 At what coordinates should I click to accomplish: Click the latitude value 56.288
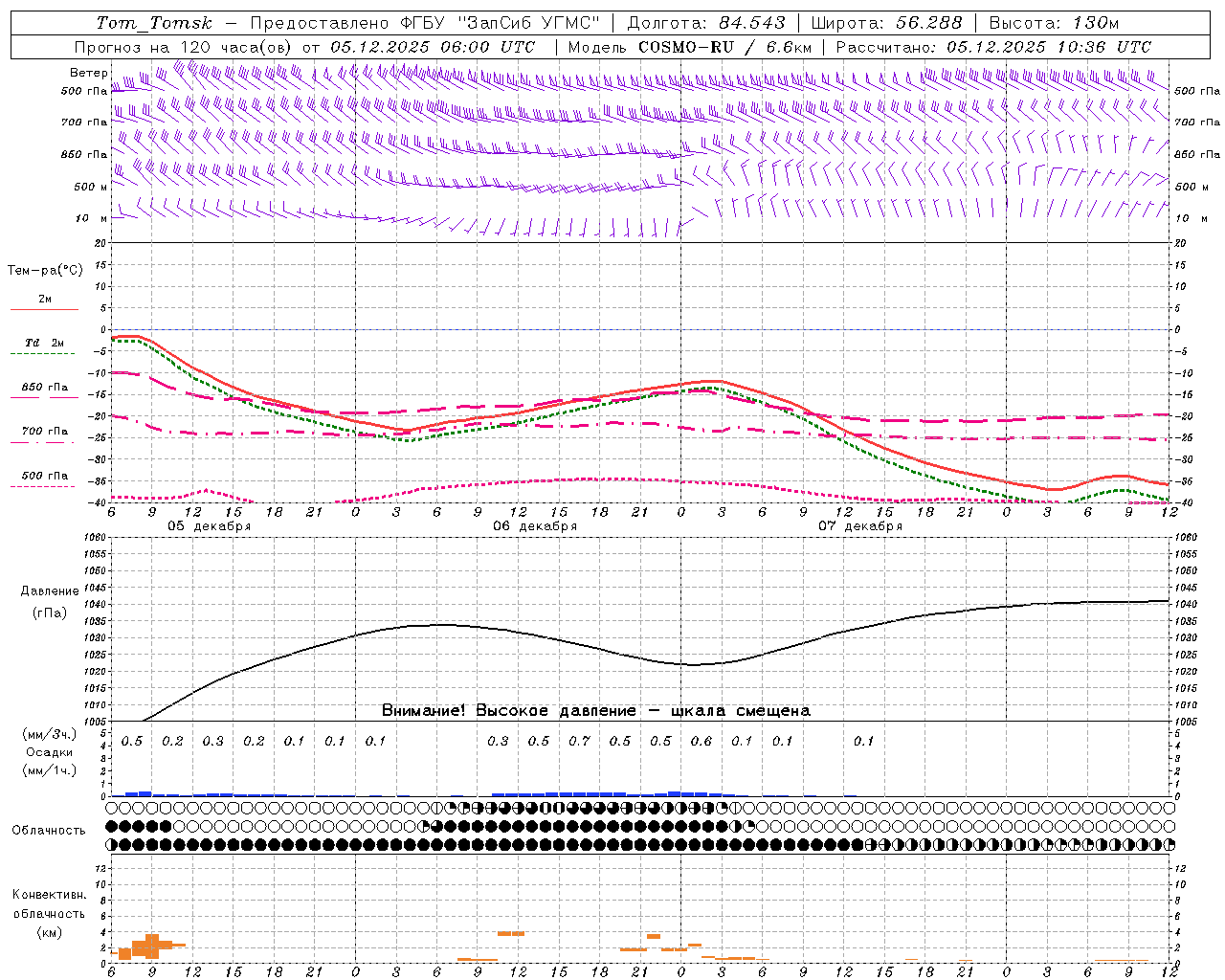coord(929,23)
